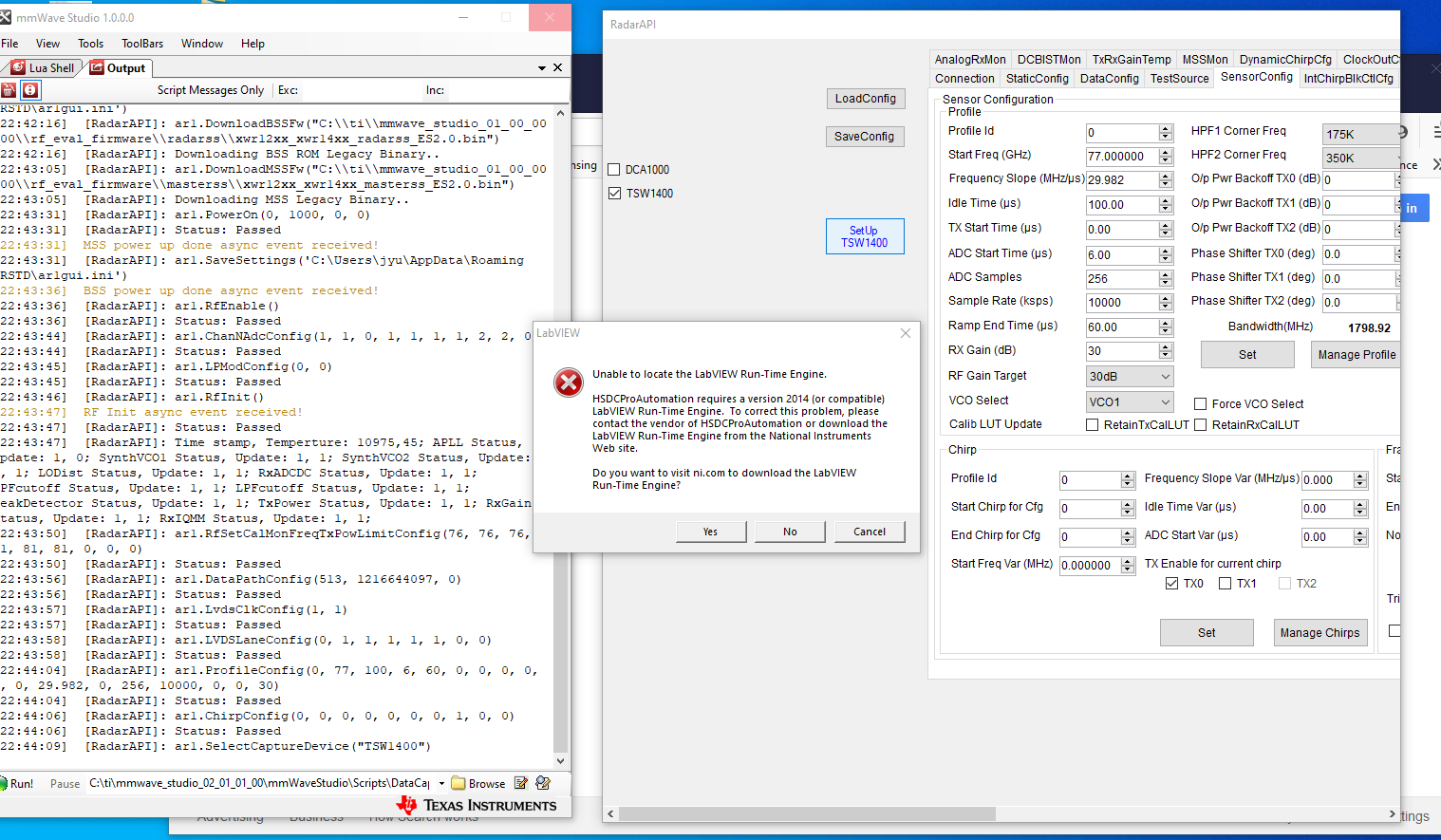1441x840 pixels.
Task: Click the Script Messages Only toggle
Action: pos(211,90)
